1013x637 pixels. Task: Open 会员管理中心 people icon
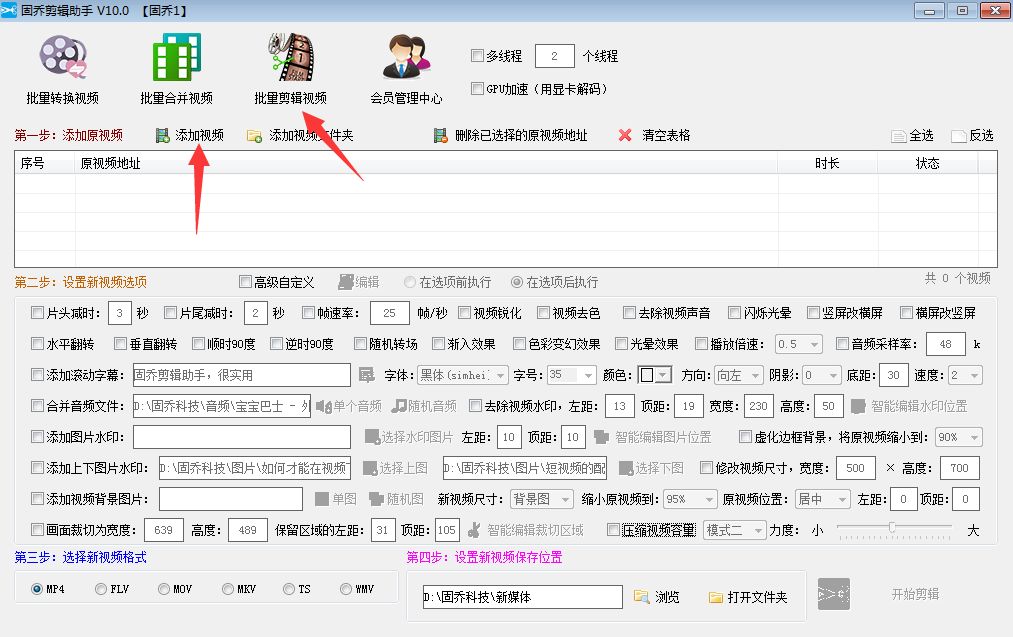pyautogui.click(x=406, y=57)
